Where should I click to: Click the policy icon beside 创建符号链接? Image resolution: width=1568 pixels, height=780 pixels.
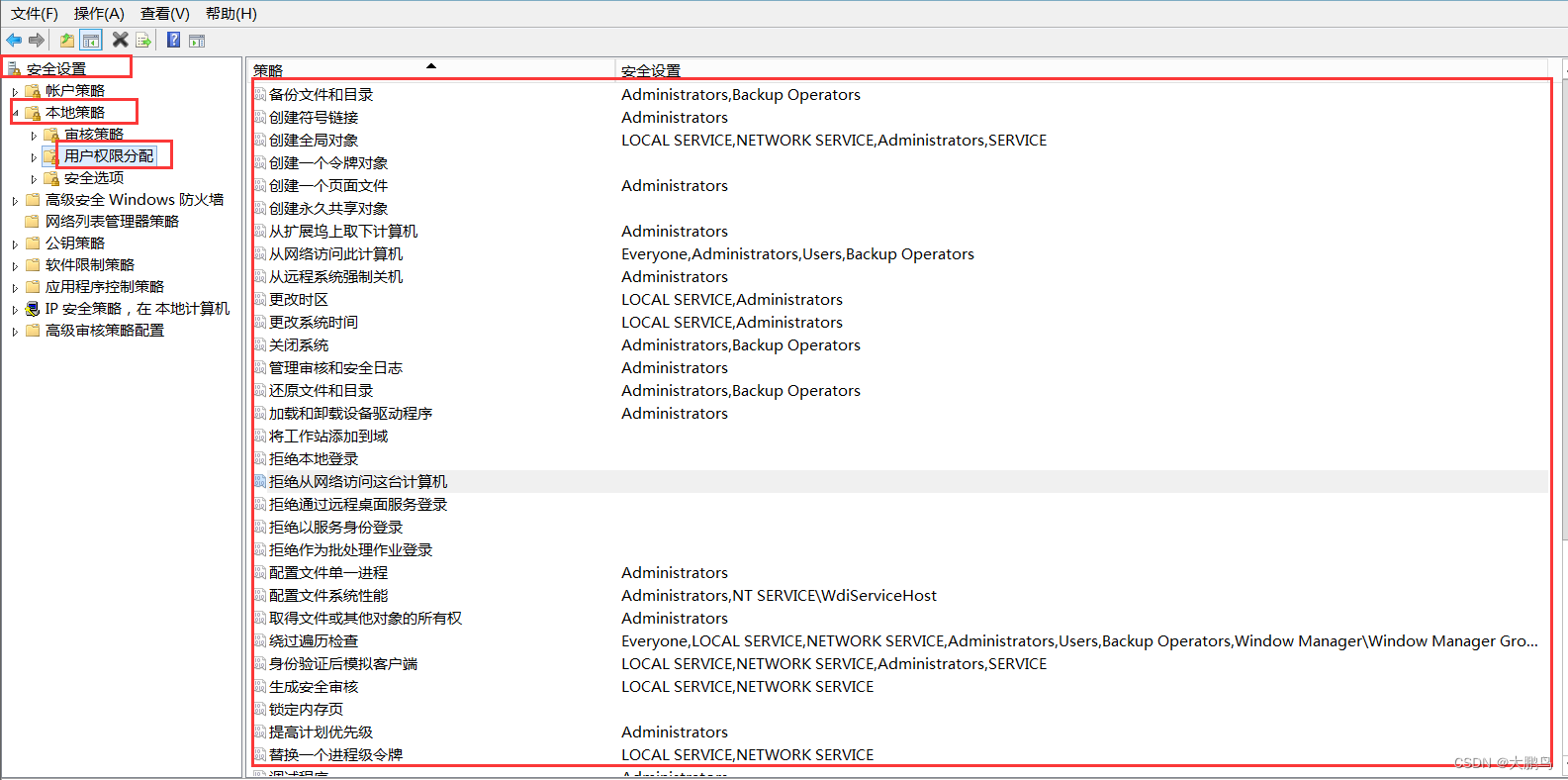coord(260,117)
